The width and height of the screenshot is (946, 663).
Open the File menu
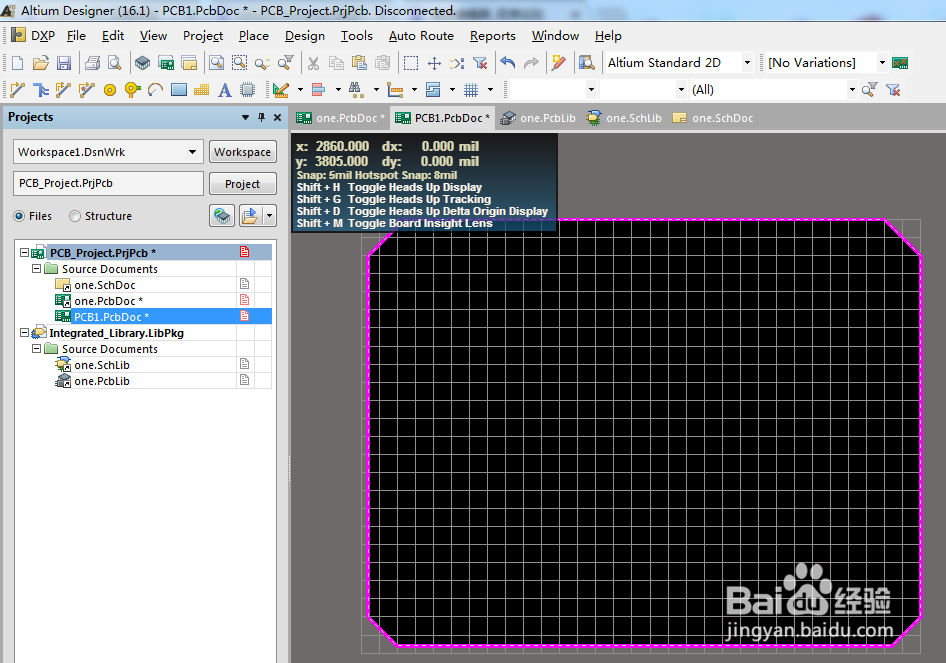point(76,36)
